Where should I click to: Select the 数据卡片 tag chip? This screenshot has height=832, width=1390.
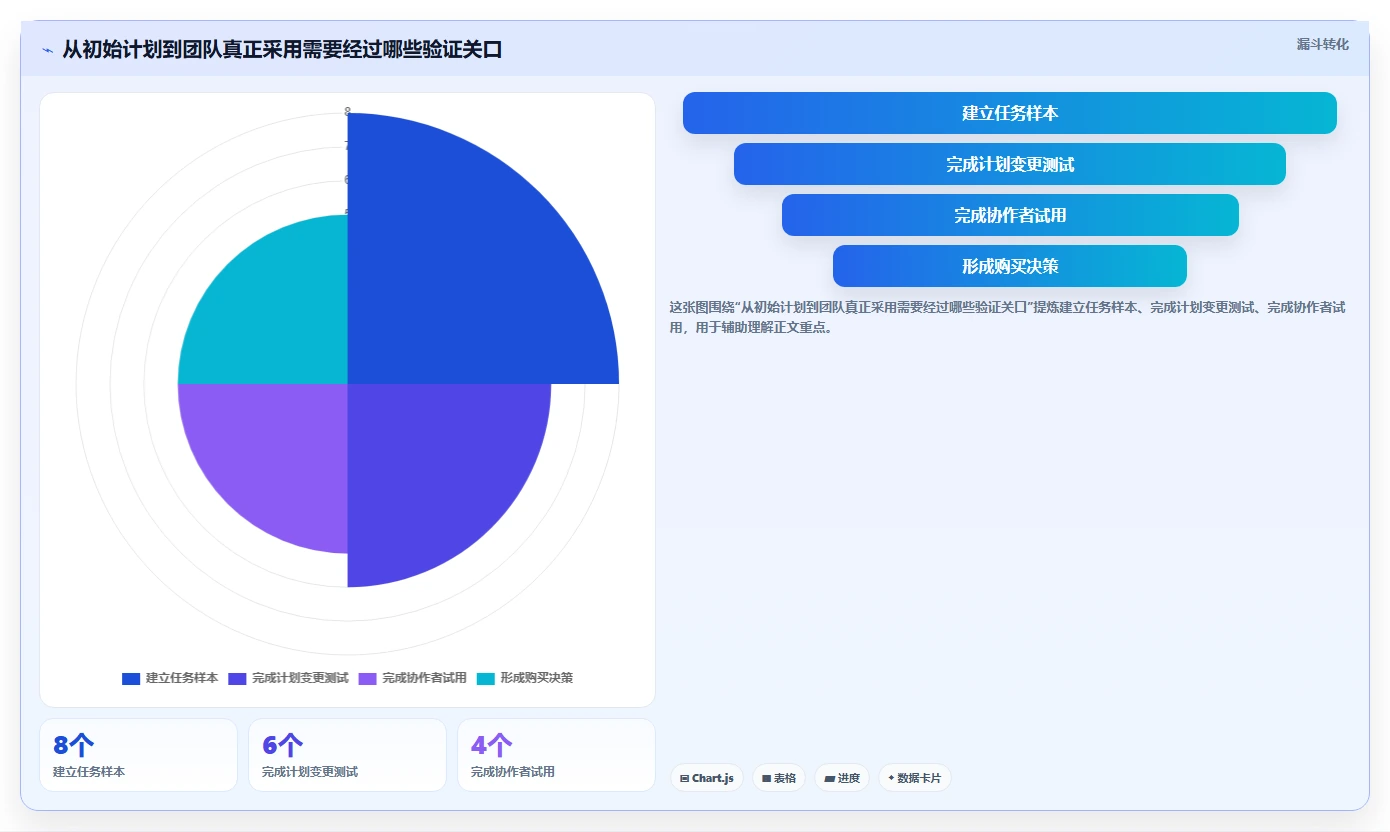(x=914, y=778)
